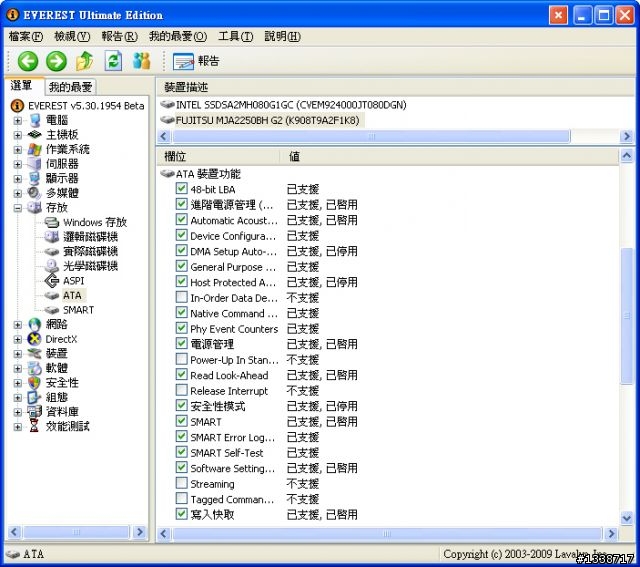Refresh using the green arrows page icon
Image resolution: width=640 pixels, height=567 pixels.
[x=113, y=61]
